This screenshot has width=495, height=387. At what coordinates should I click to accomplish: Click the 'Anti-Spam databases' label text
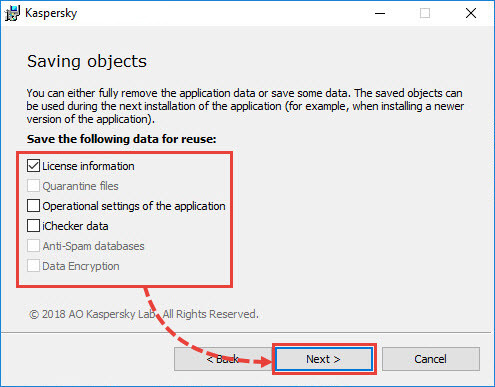click(93, 246)
